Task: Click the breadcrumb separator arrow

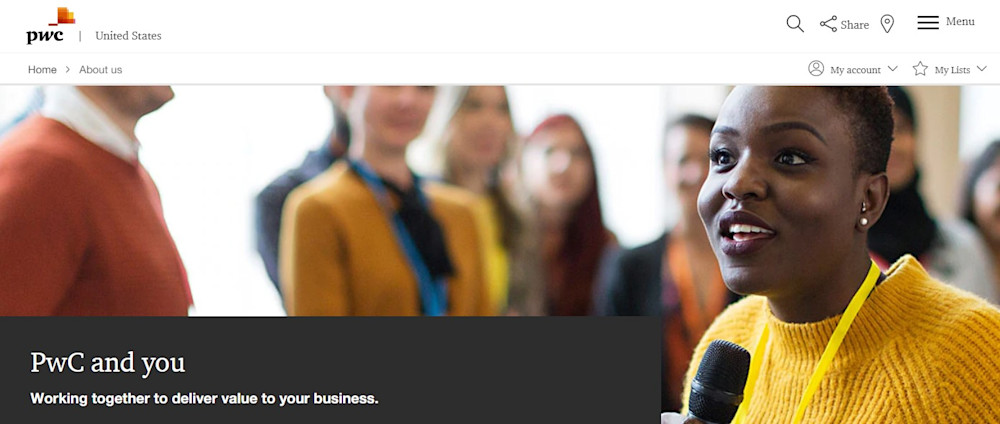Action: pos(68,69)
